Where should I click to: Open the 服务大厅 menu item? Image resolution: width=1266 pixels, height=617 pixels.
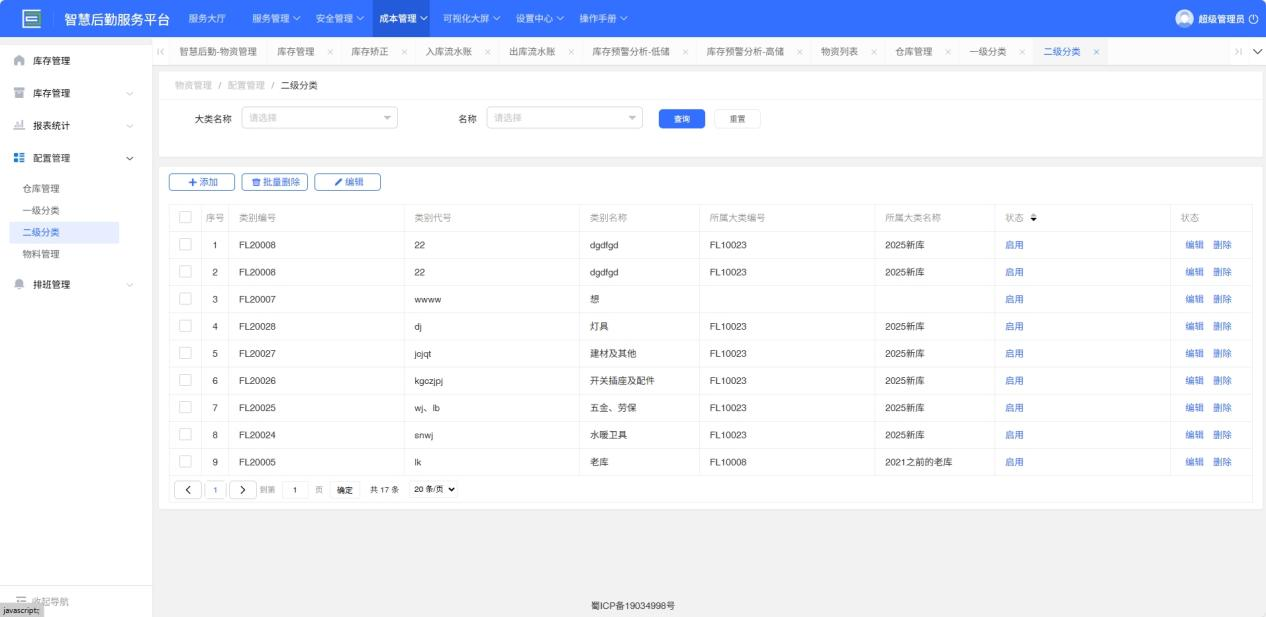[207, 19]
